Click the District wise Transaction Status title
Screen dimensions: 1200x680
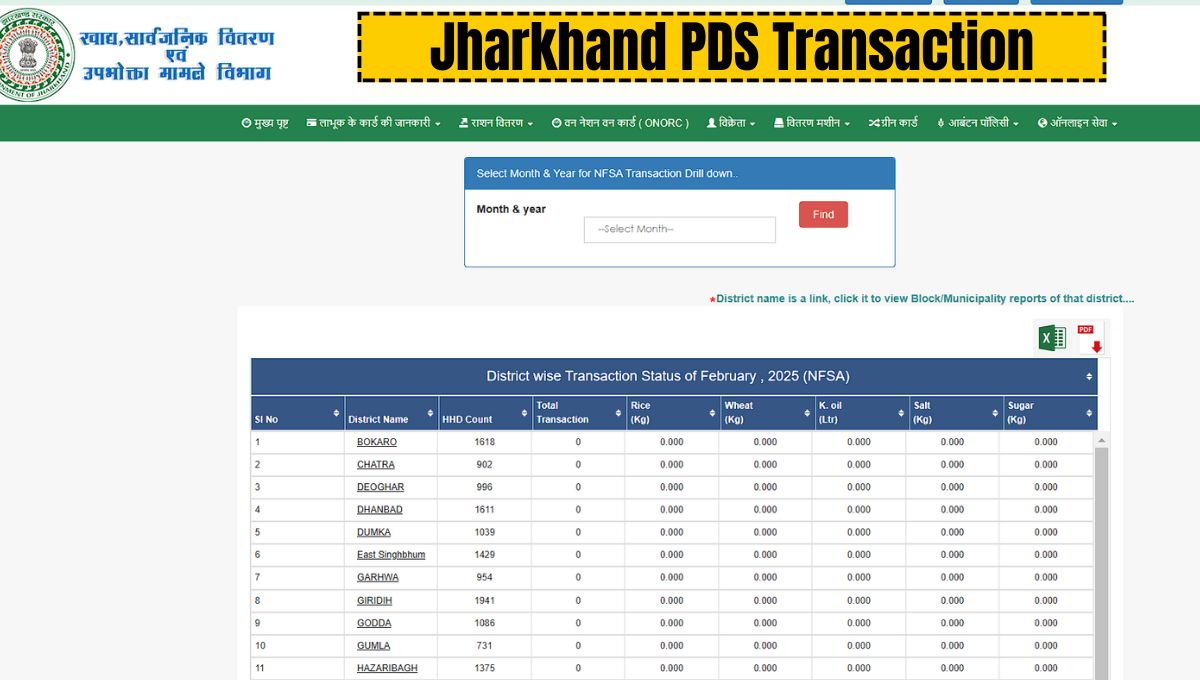point(668,376)
